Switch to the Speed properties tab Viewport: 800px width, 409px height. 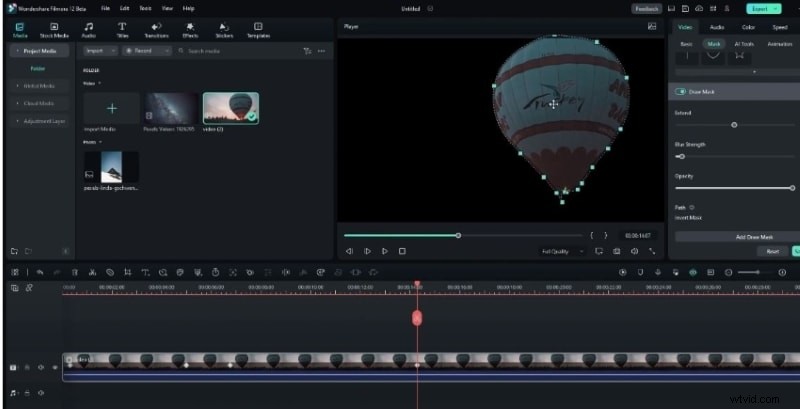780,27
